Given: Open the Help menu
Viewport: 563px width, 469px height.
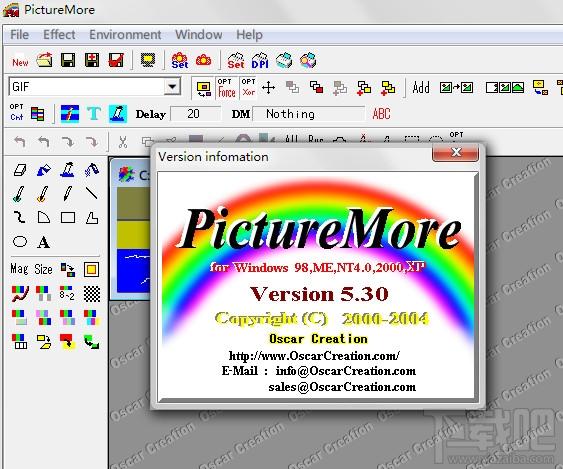Looking at the screenshot, I should [x=249, y=35].
